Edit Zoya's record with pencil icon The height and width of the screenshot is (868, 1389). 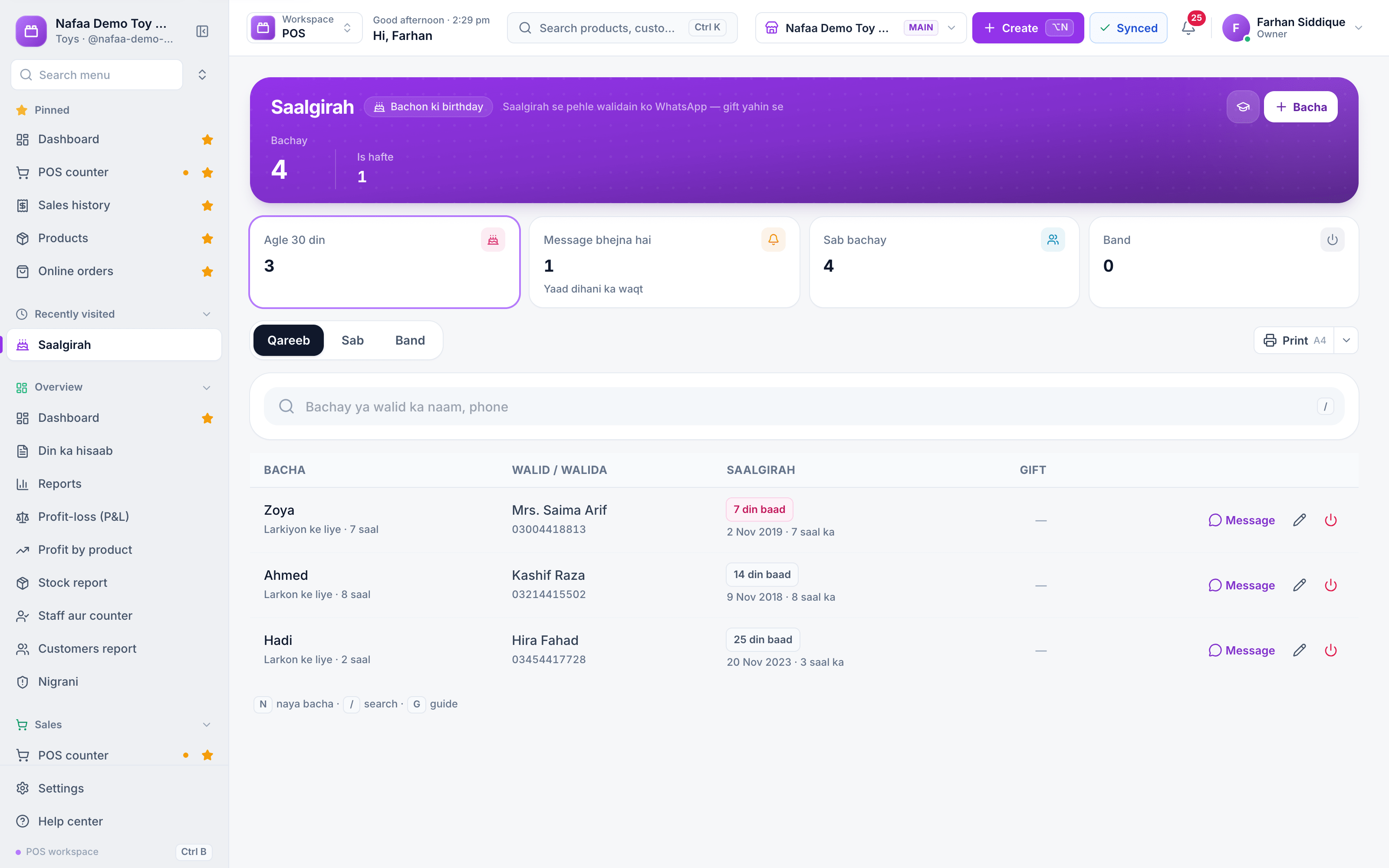[x=1300, y=520]
